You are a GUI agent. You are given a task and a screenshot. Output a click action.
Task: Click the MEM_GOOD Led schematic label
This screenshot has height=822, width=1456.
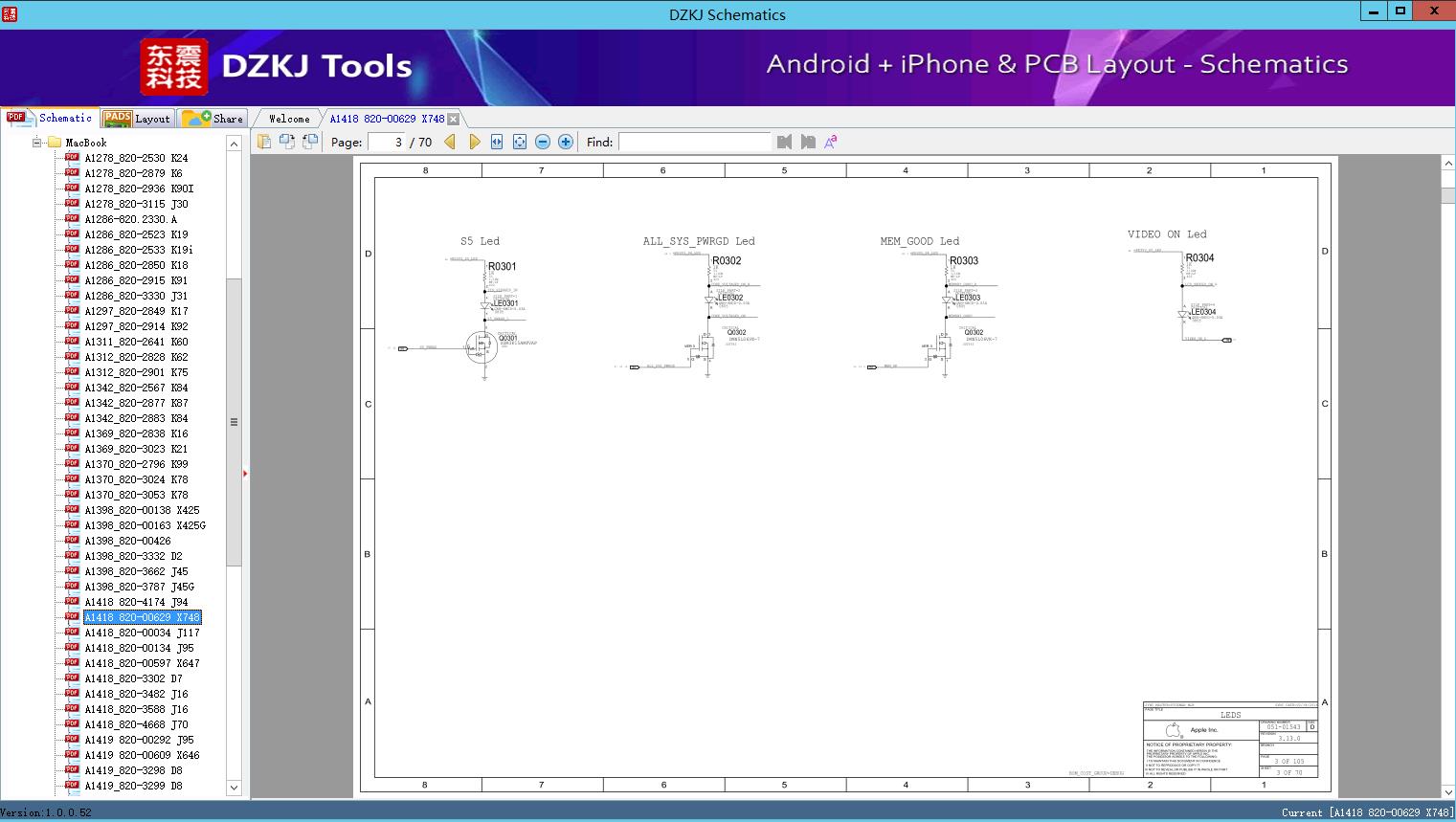click(919, 241)
